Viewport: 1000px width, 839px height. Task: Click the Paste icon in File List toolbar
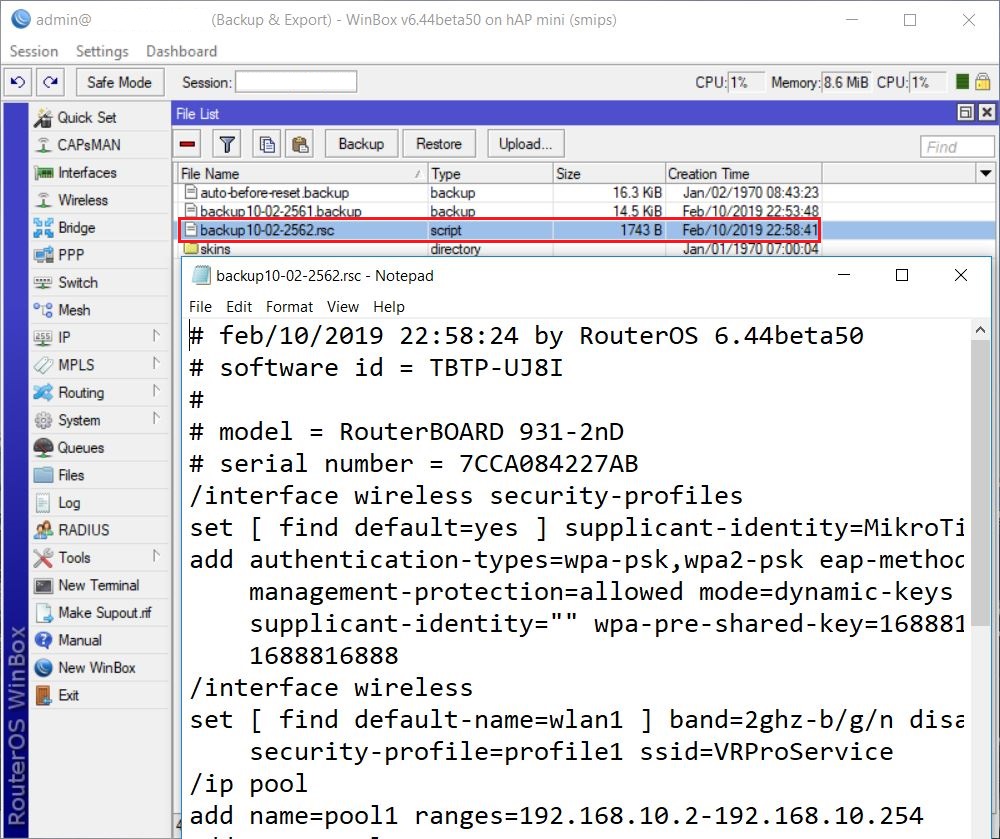299,143
